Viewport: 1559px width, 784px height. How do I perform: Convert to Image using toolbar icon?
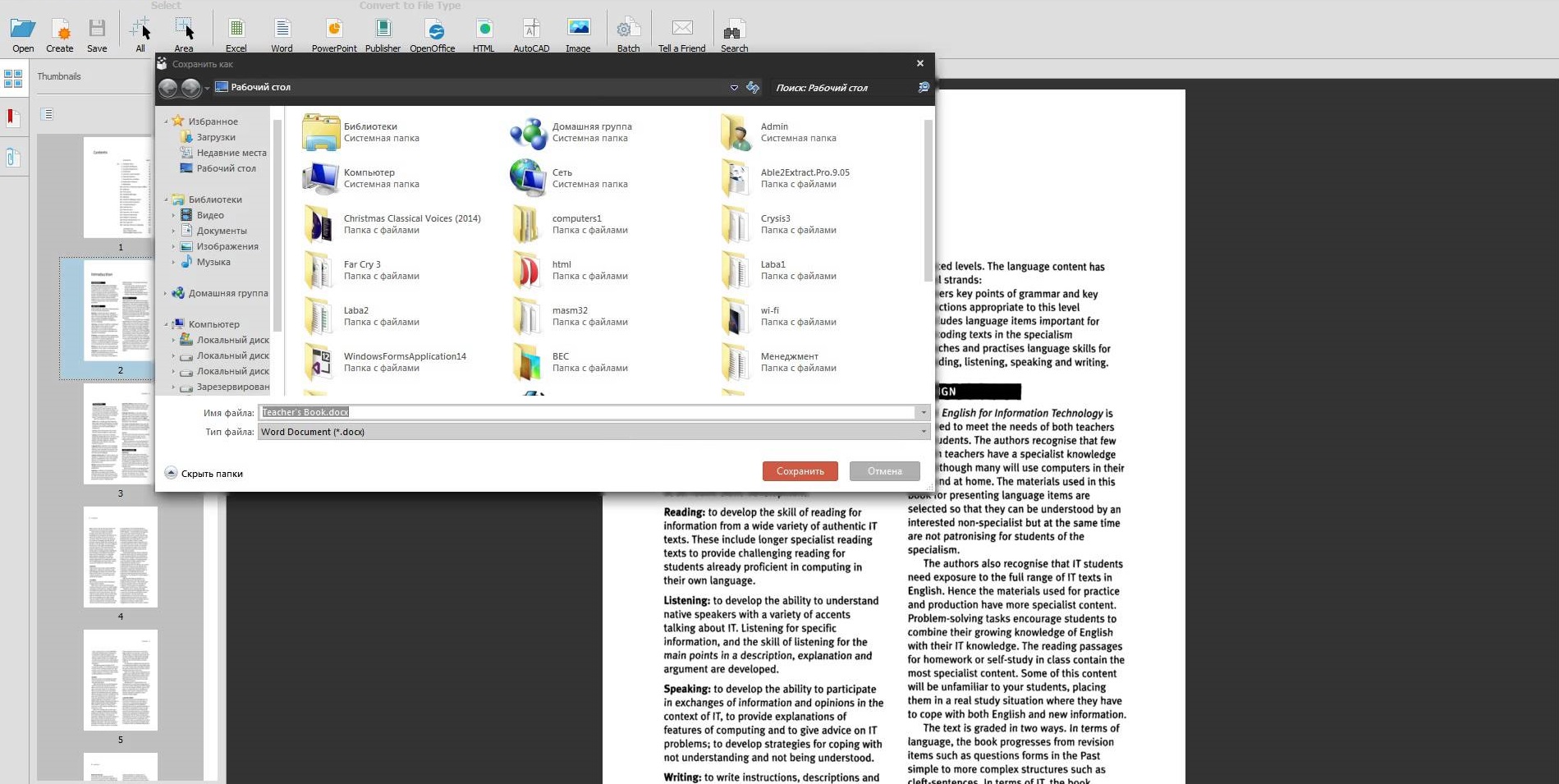coord(578,34)
